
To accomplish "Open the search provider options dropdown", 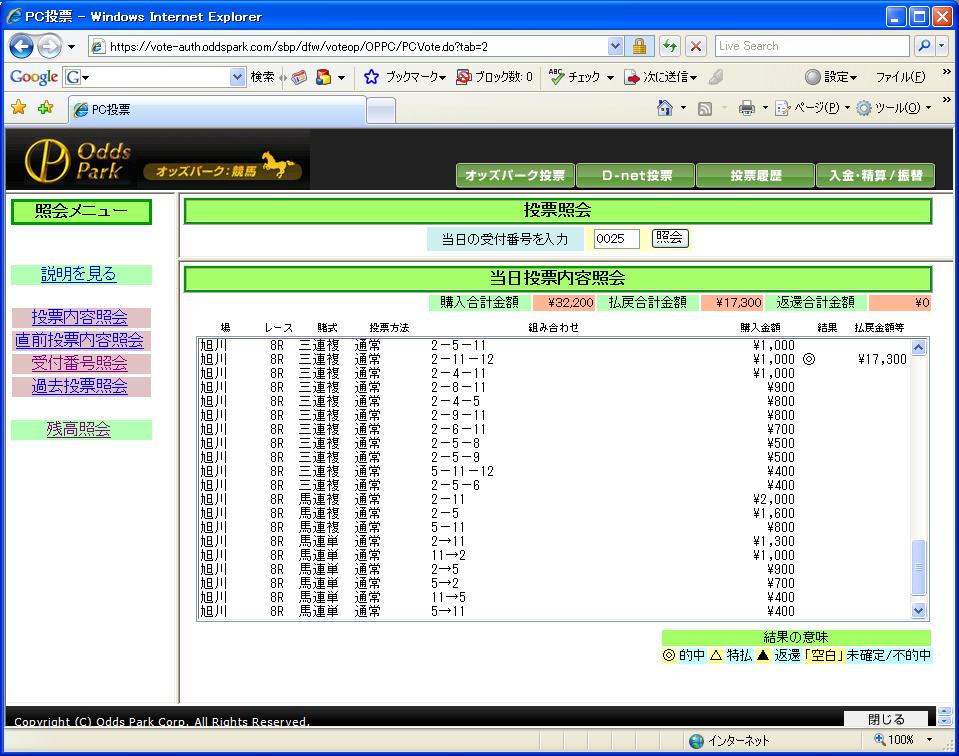I will coord(942,46).
